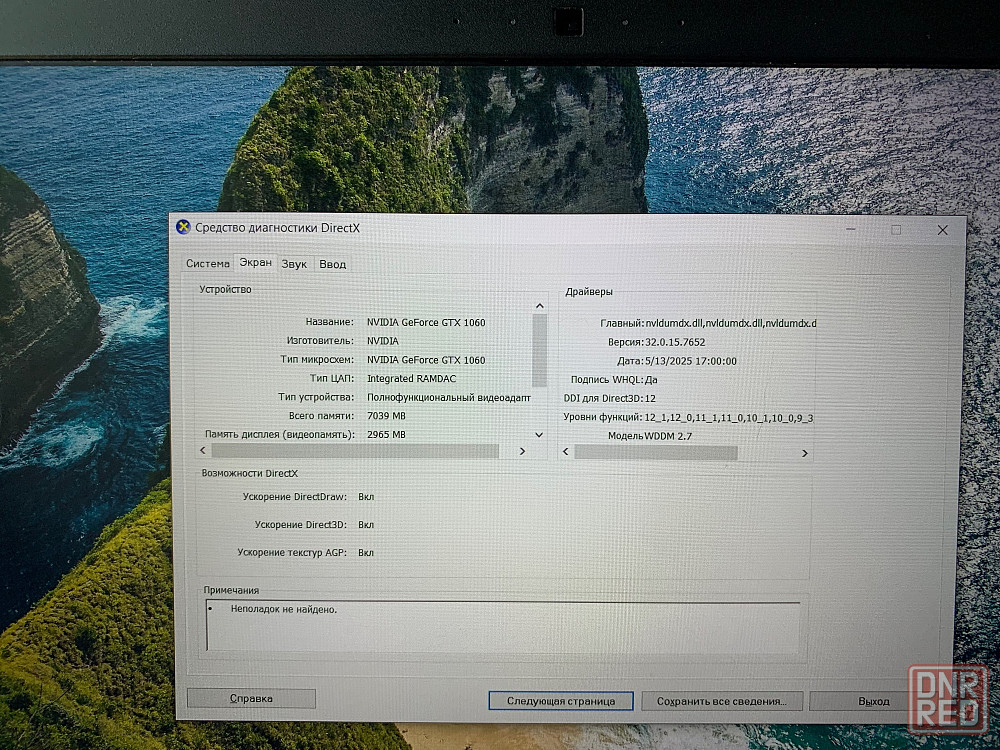Click the Справка button
This screenshot has height=750, width=1000.
(x=251, y=698)
